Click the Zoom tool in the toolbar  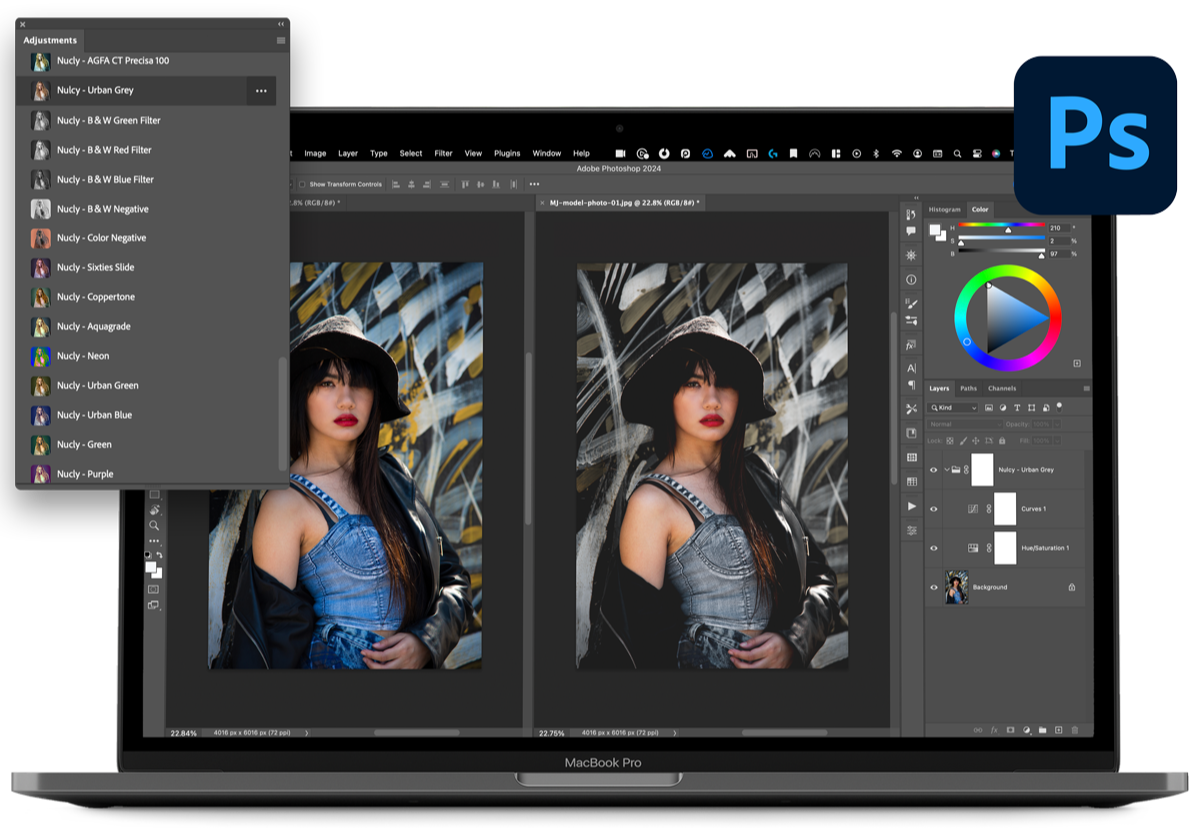point(154,525)
